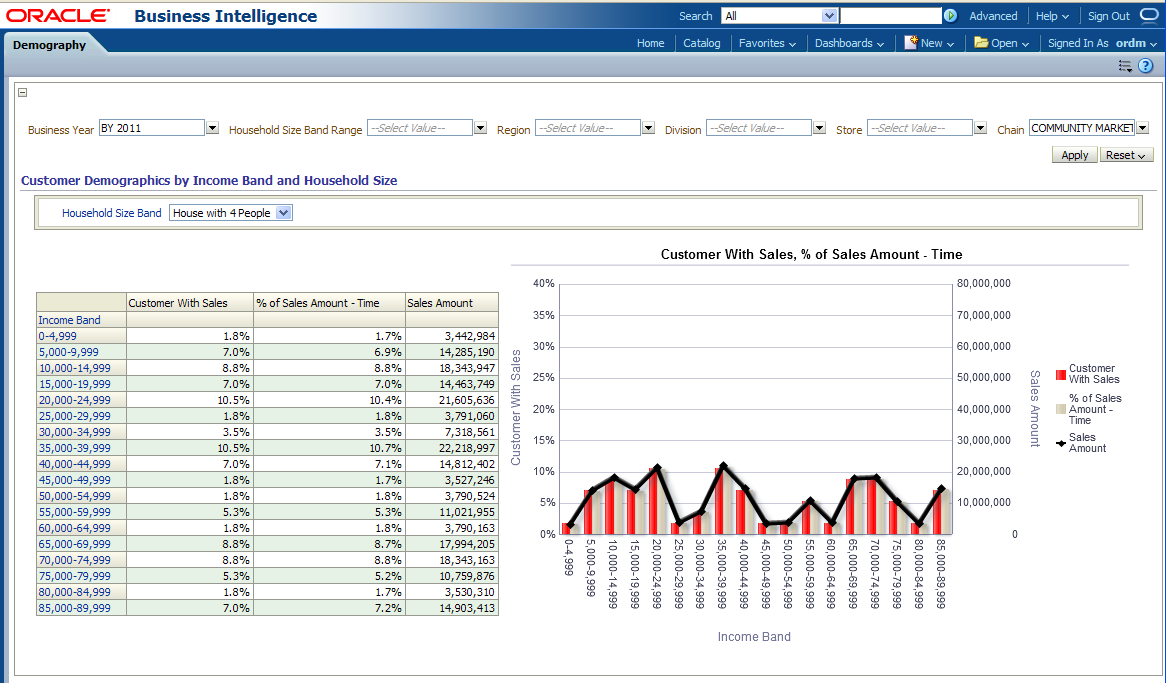Expand the Chain dropdown arrow
This screenshot has width=1166, height=683.
[x=1142, y=128]
